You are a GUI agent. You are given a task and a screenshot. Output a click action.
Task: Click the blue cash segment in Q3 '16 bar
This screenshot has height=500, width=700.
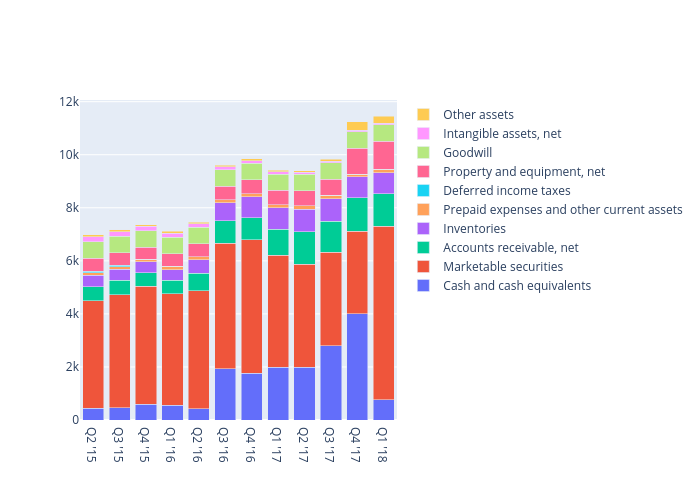pyautogui.click(x=225, y=394)
